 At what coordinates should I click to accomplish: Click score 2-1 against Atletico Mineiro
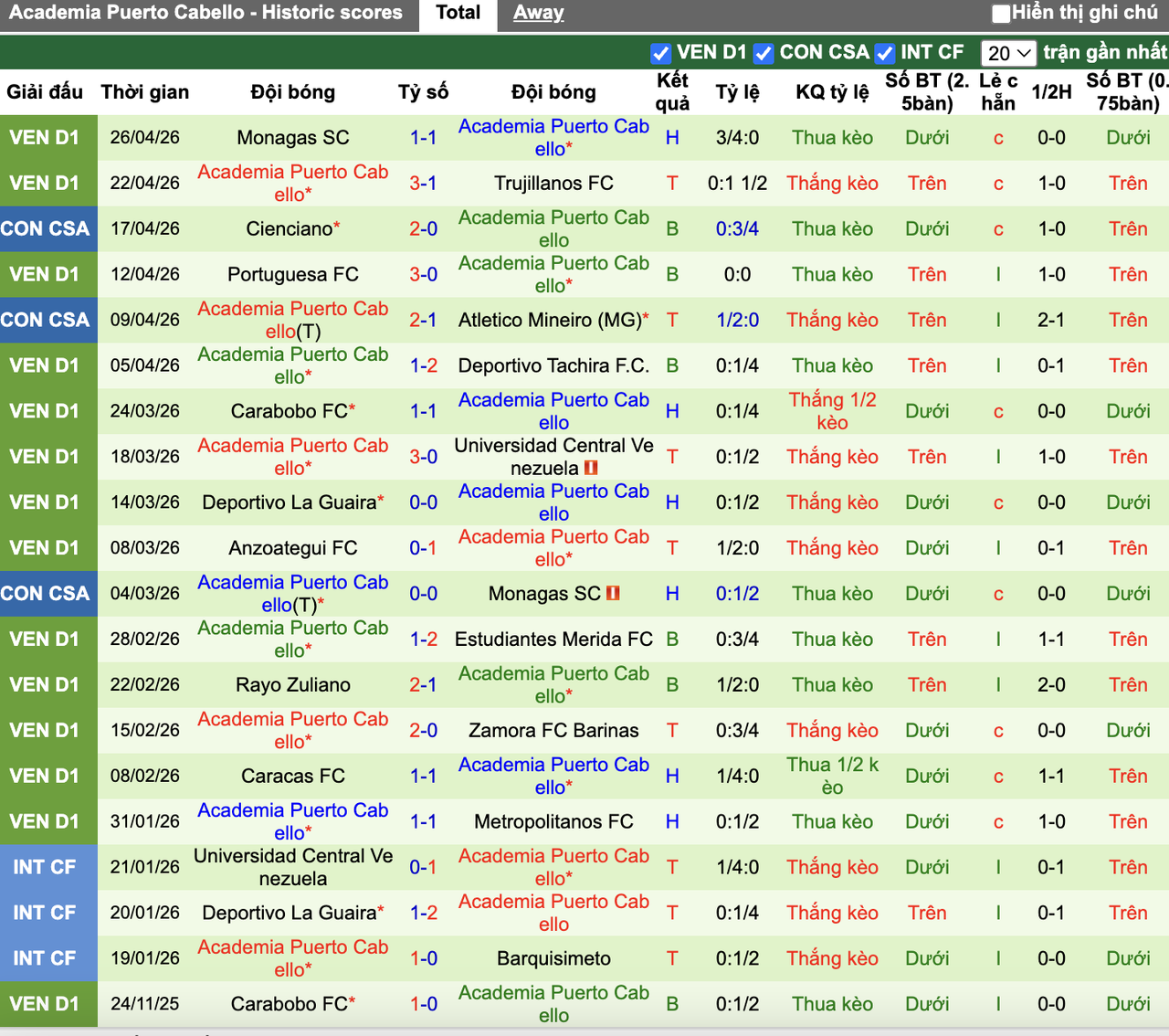(423, 321)
